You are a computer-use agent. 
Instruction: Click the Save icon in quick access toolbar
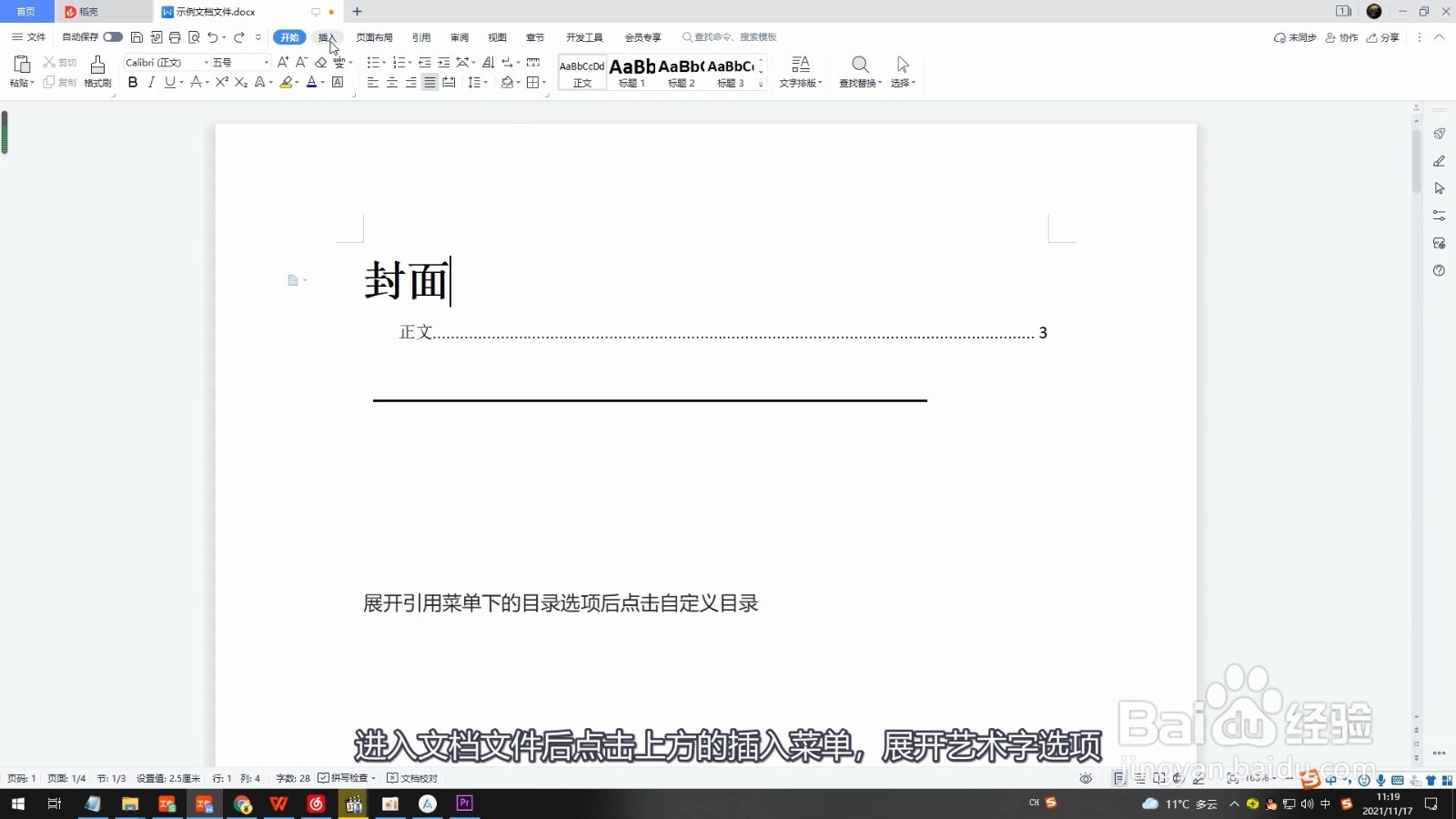(136, 37)
